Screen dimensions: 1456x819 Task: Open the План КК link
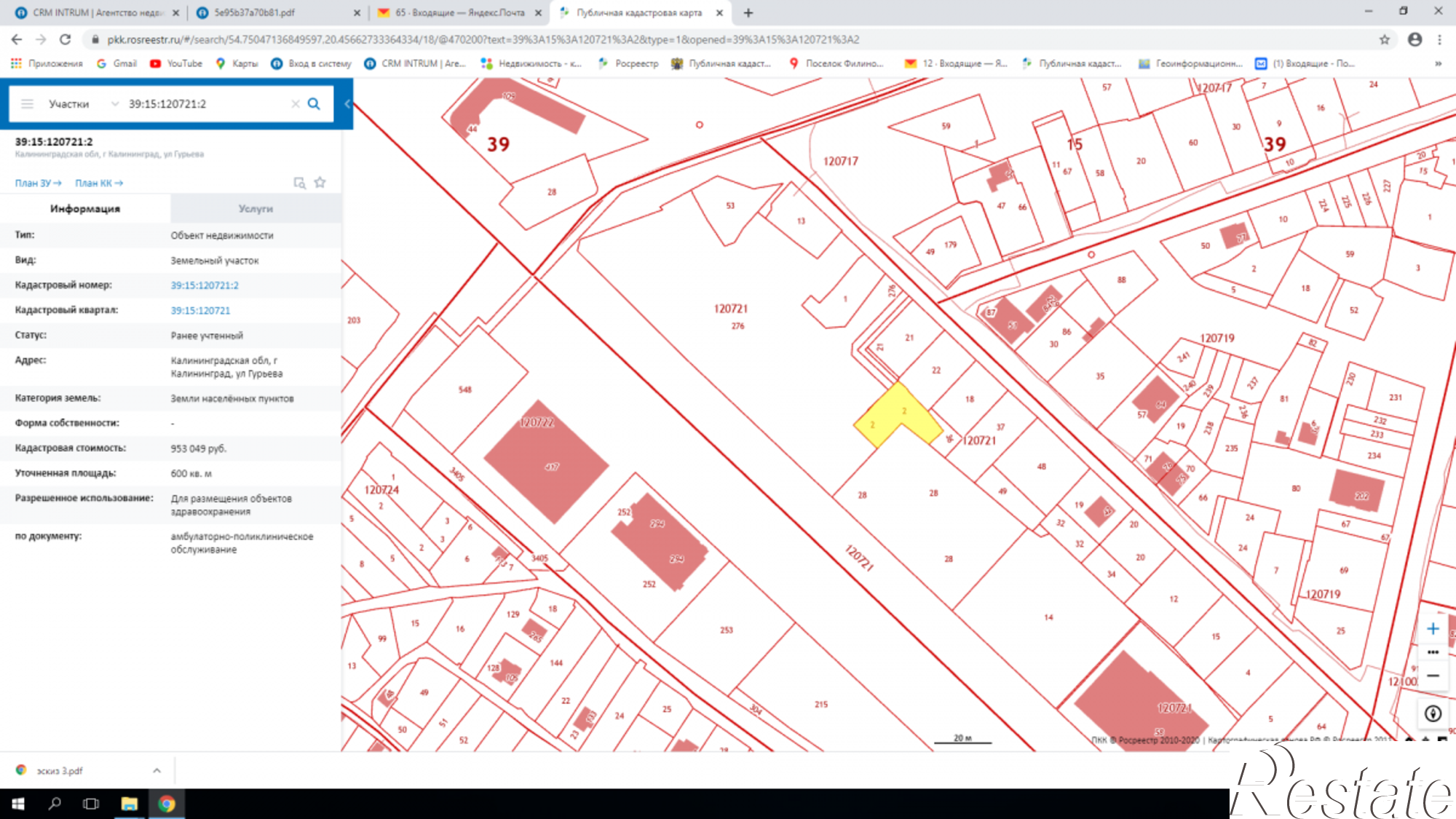coord(99,183)
